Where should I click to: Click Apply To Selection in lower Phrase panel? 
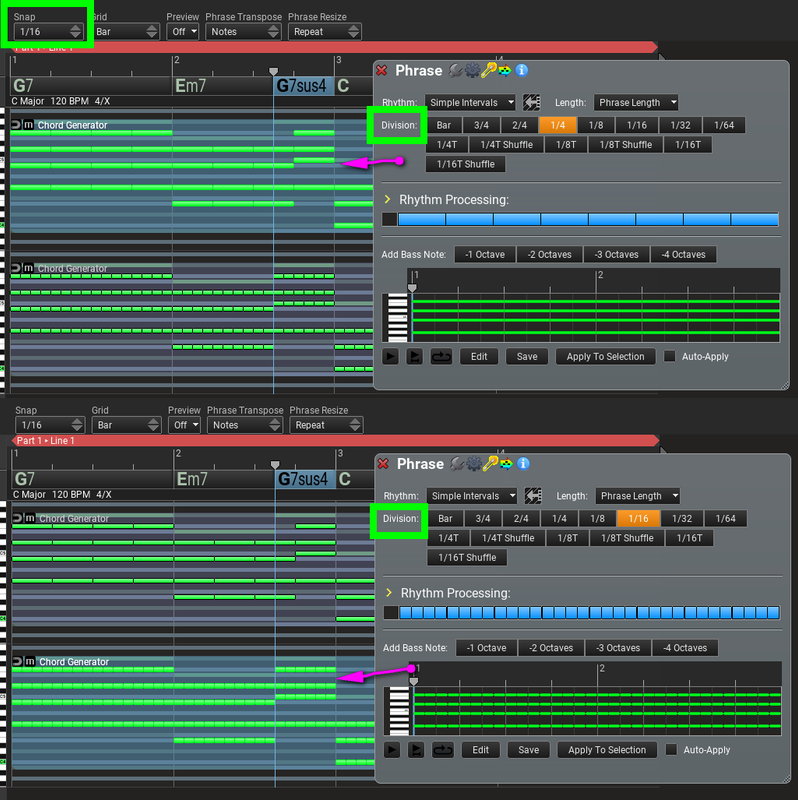tap(607, 750)
